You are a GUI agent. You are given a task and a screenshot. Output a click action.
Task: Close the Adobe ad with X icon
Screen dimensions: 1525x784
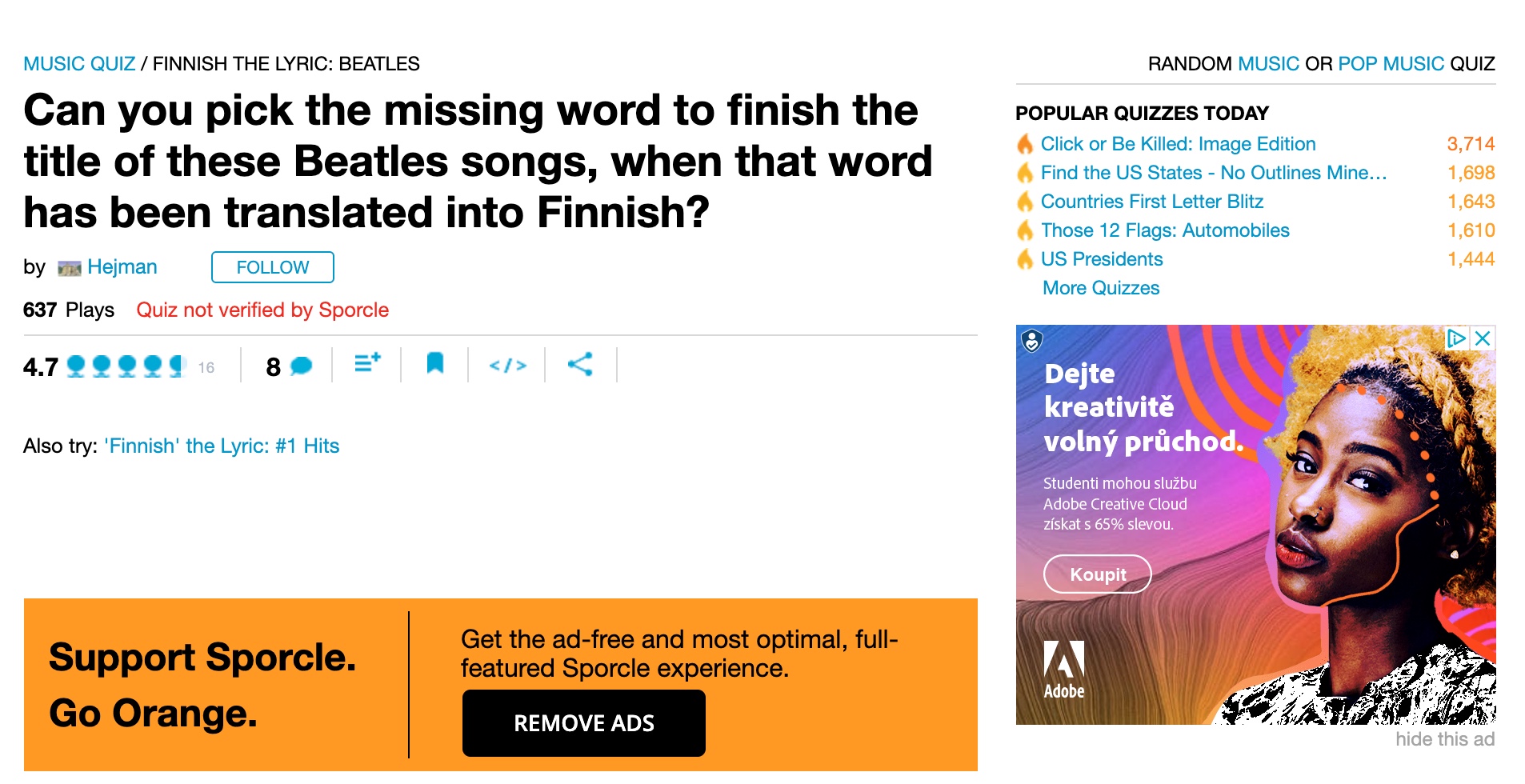pyautogui.click(x=1483, y=338)
